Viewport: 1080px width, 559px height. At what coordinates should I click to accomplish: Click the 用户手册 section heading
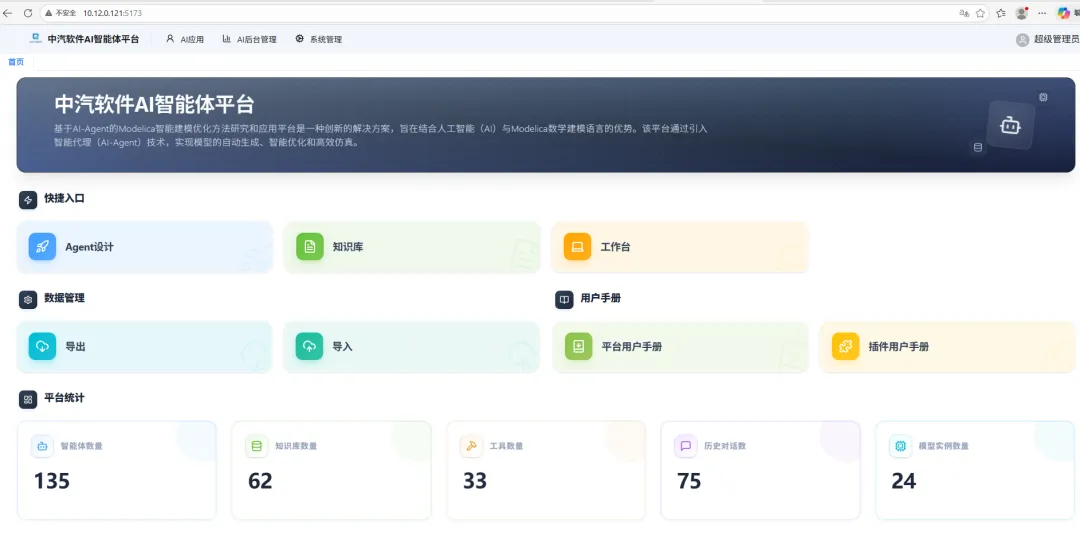point(601,298)
